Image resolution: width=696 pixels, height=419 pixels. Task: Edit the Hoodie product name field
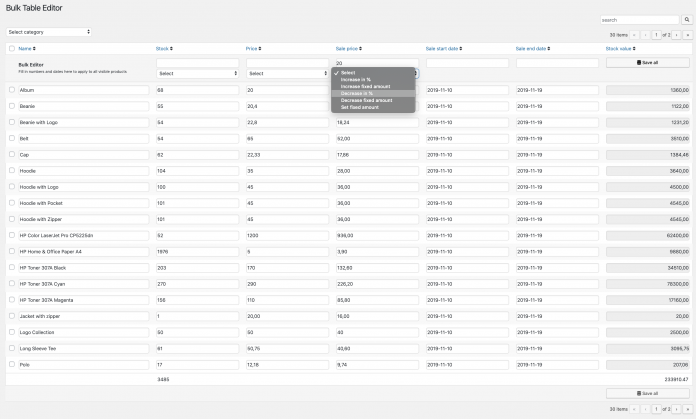pos(83,171)
